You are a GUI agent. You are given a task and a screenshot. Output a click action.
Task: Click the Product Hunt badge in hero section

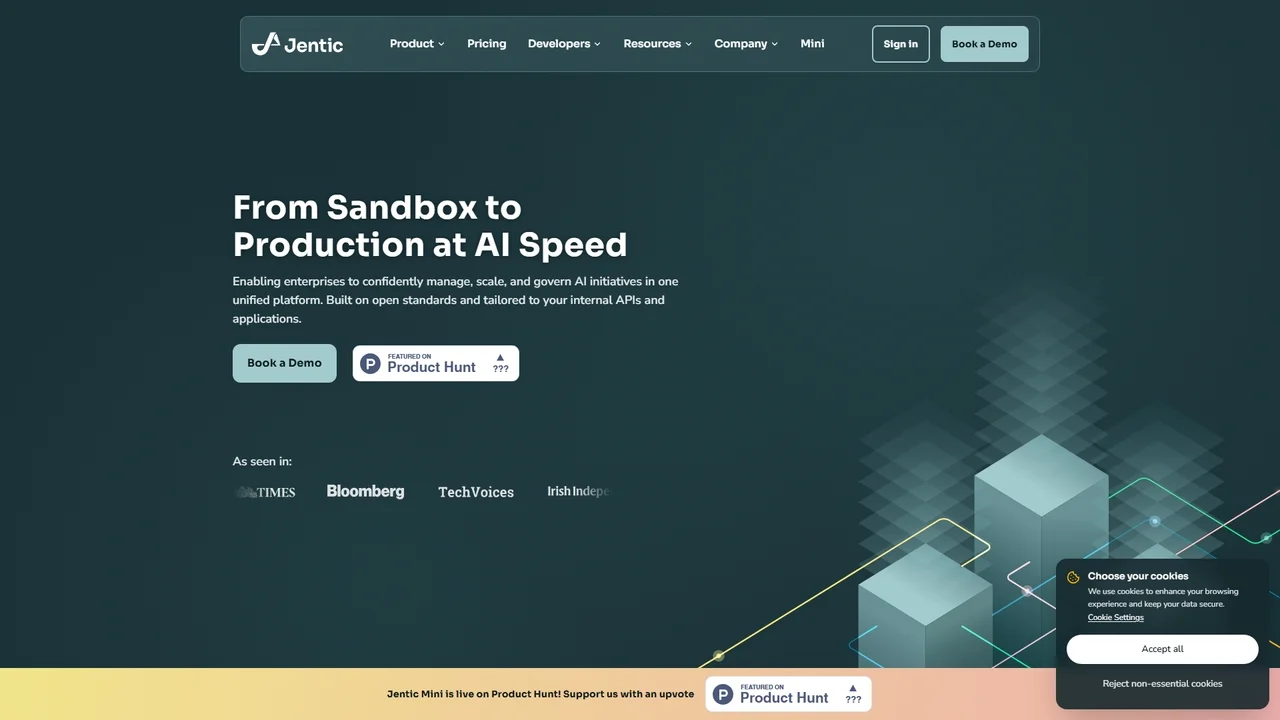(435, 363)
